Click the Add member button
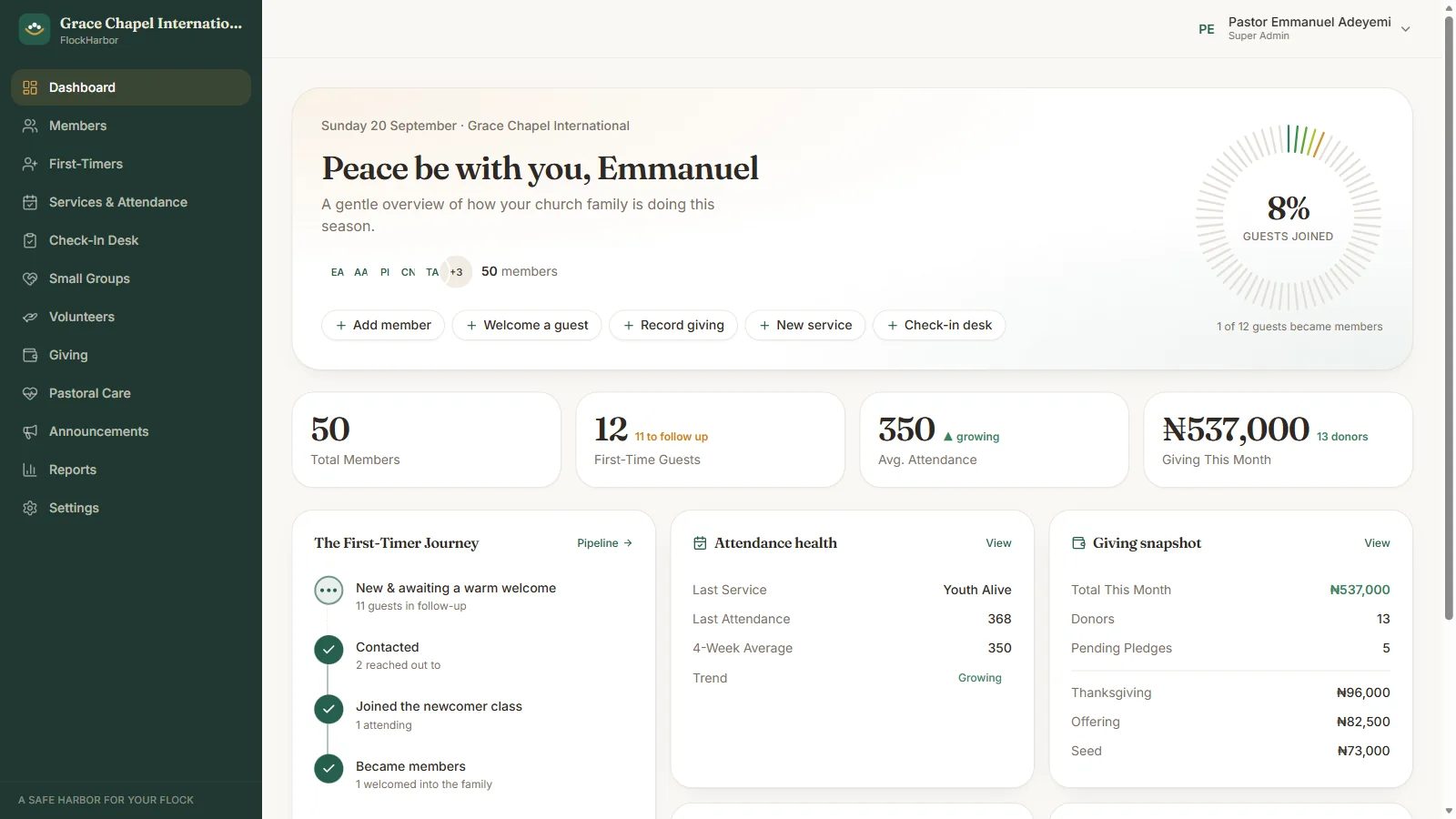Image resolution: width=1456 pixels, height=819 pixels. click(383, 325)
